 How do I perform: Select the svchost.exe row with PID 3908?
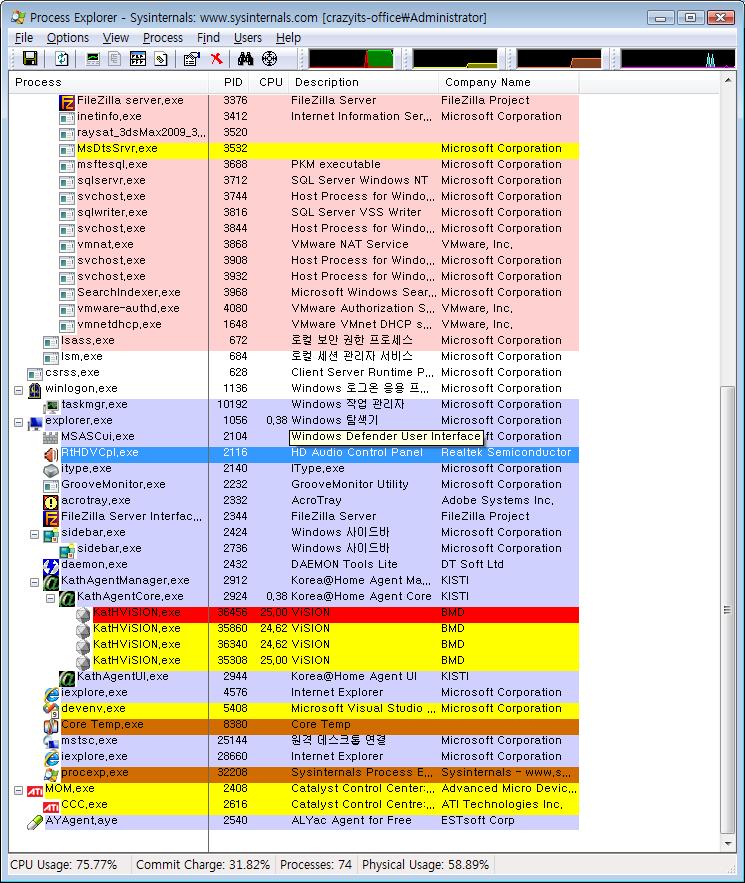pos(327,262)
